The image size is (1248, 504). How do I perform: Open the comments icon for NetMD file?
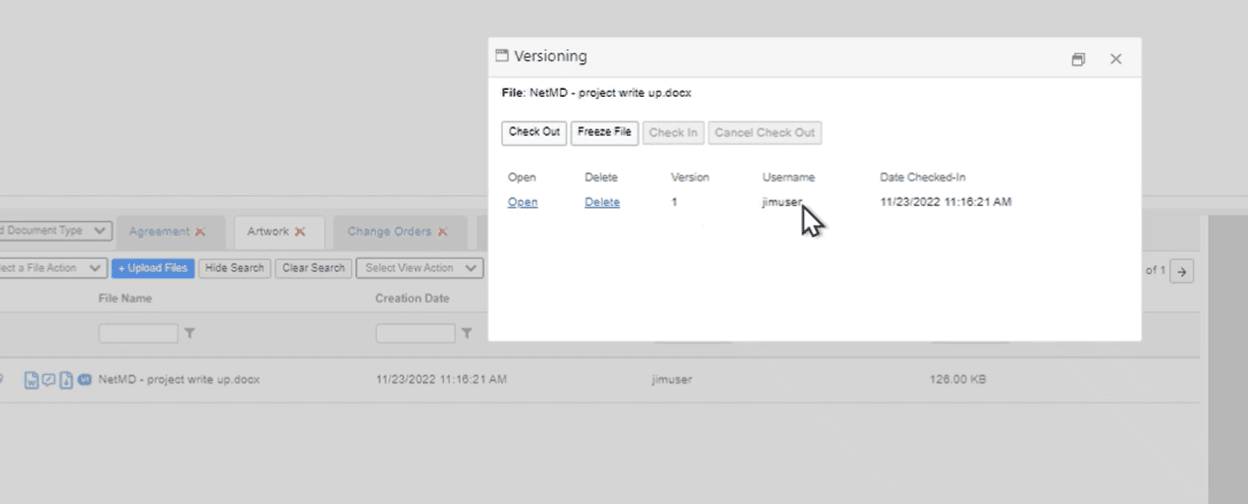tap(48, 380)
